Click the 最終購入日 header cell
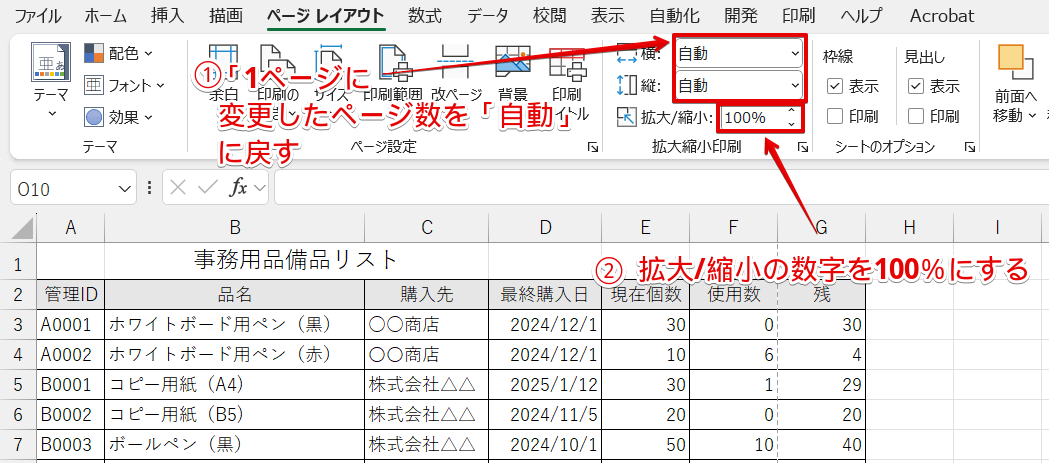Screen dimensions: 1049x463 [545, 294]
